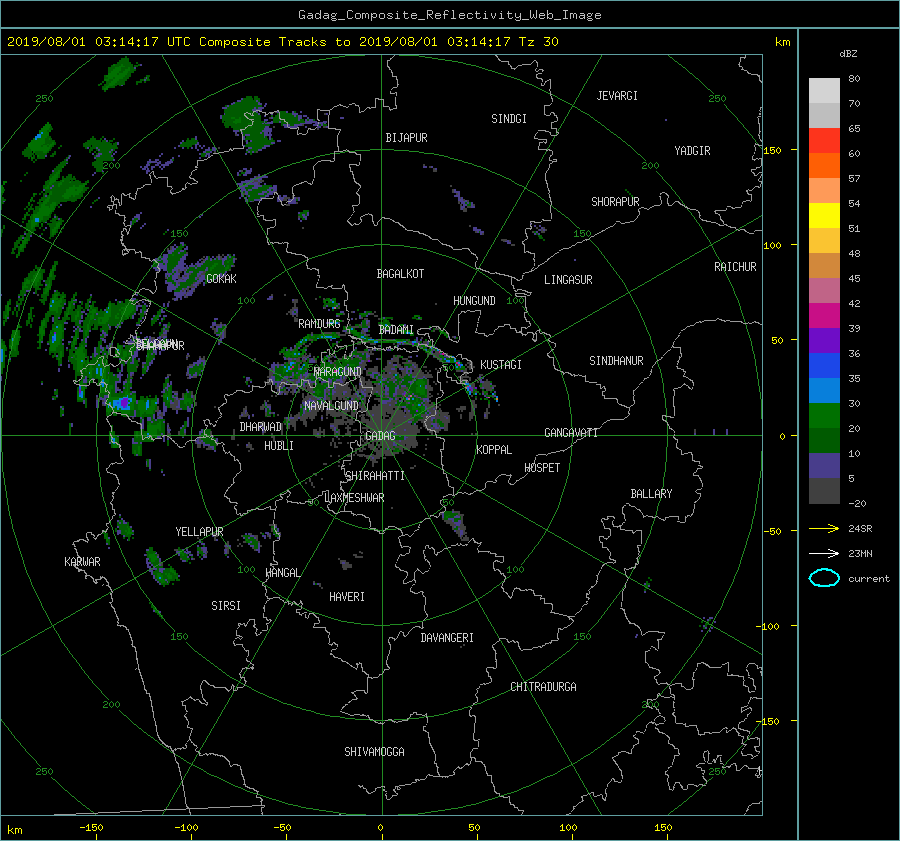
Task: Select the red 65 dBZ color swatch
Action: (x=824, y=140)
